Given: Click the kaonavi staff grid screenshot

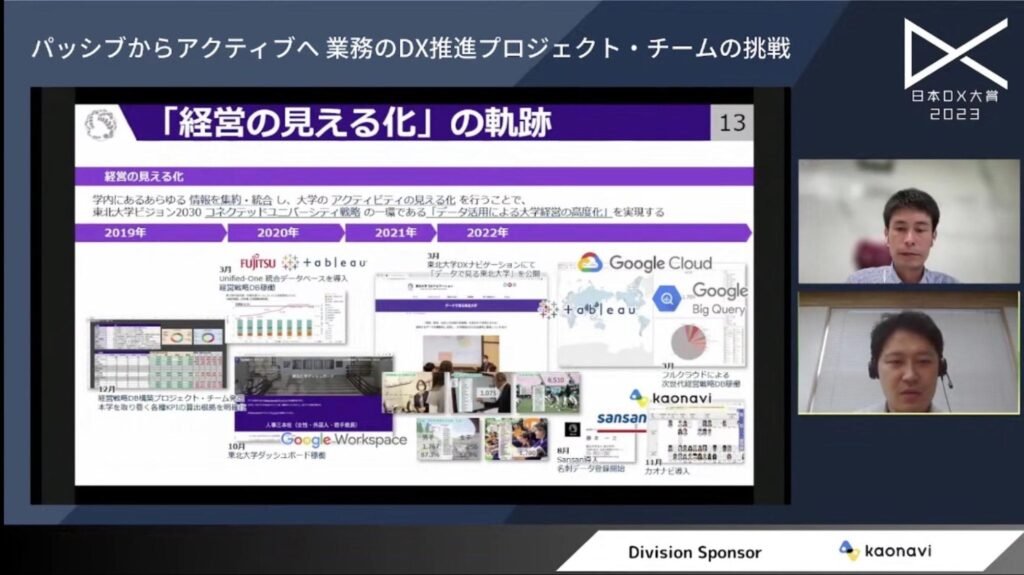Looking at the screenshot, I should (696, 435).
